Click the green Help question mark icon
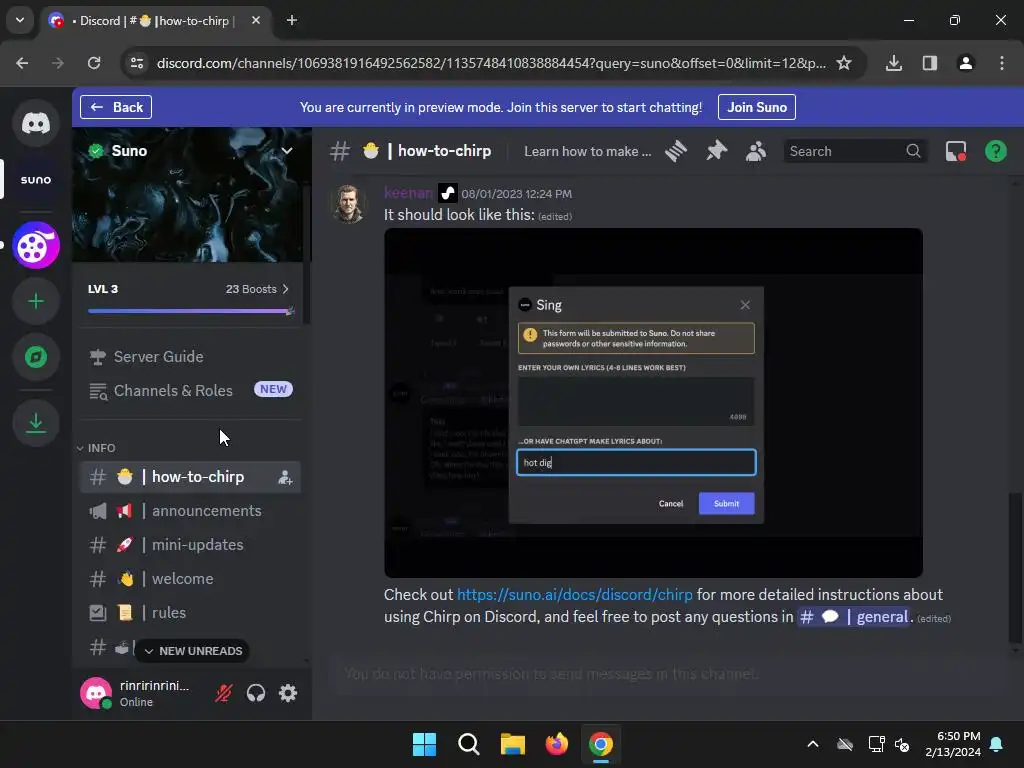 click(995, 151)
